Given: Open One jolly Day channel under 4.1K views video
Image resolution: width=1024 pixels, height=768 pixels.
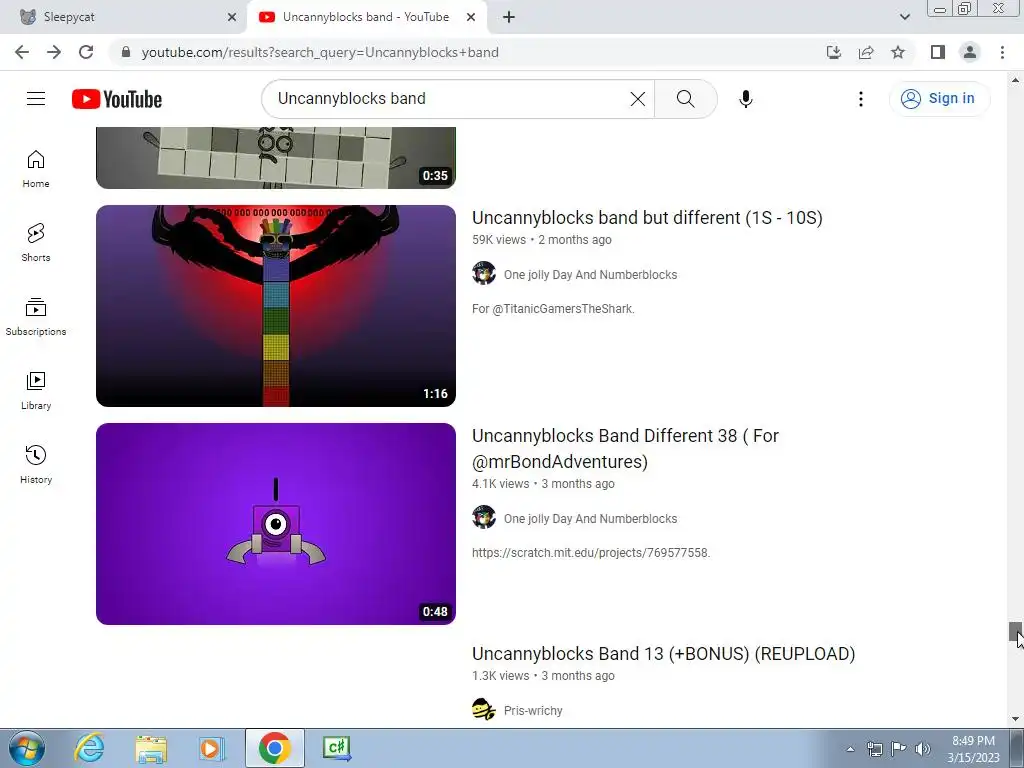Looking at the screenshot, I should pyautogui.click(x=590, y=519).
